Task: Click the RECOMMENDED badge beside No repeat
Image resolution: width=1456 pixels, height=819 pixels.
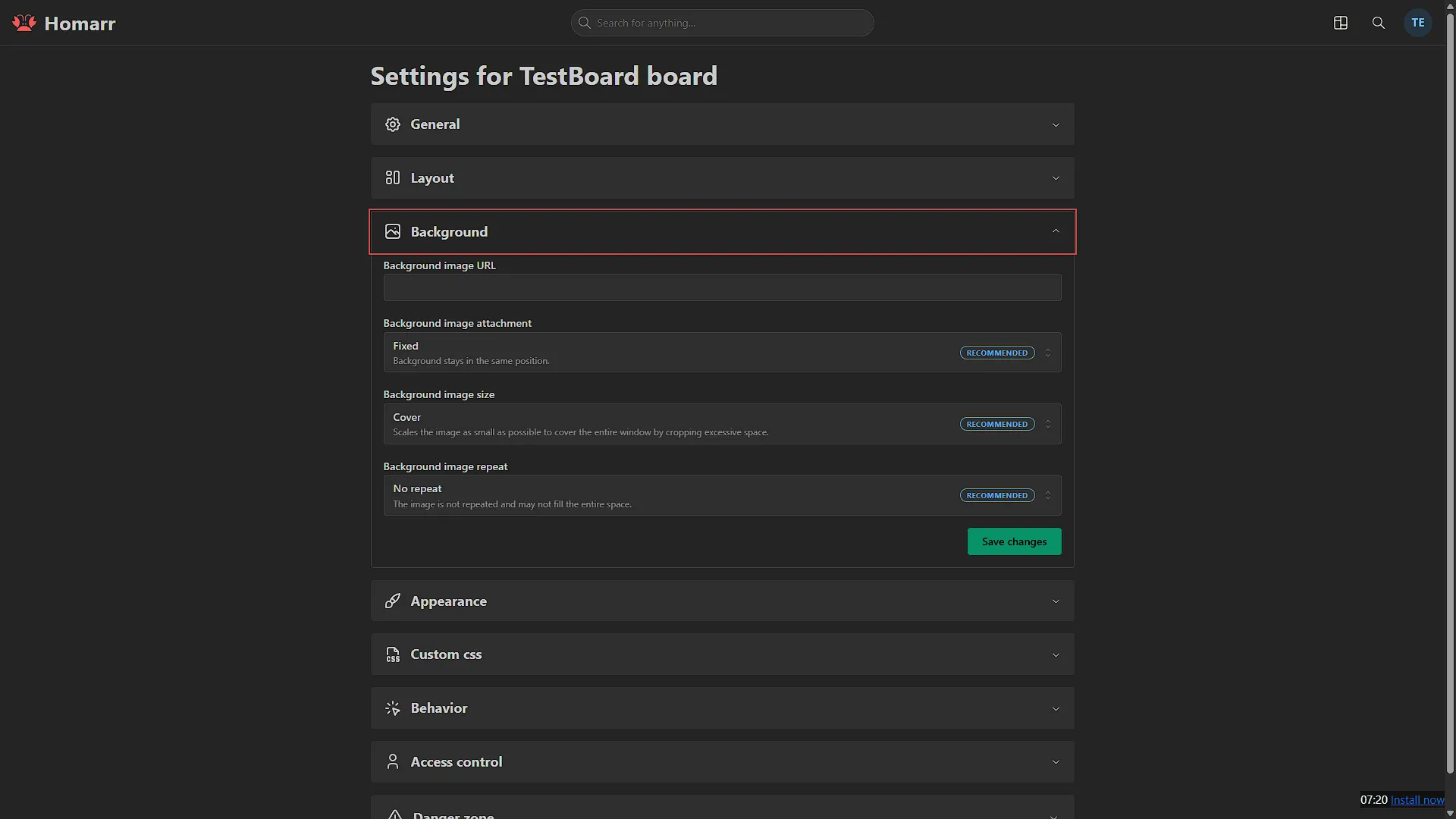Action: click(997, 495)
